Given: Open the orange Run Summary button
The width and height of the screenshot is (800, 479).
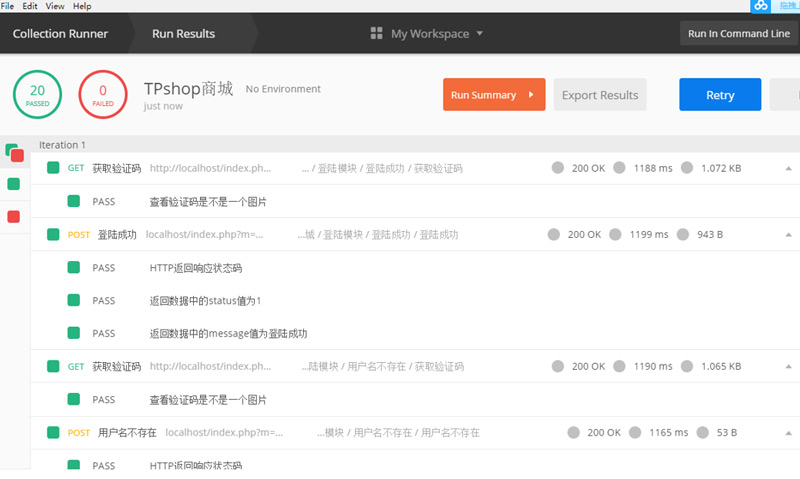Looking at the screenshot, I should coord(493,95).
